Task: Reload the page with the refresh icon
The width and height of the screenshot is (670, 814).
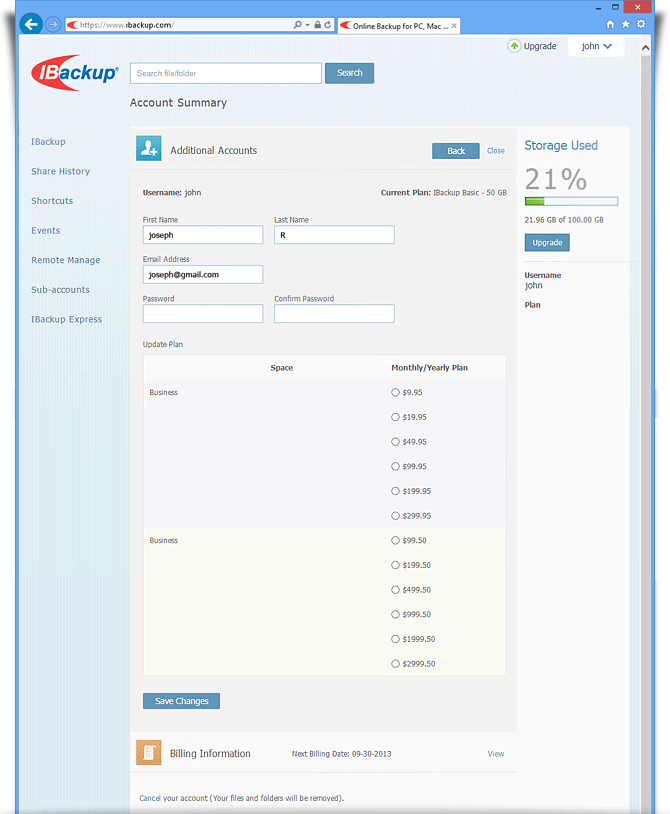Action: coord(328,24)
